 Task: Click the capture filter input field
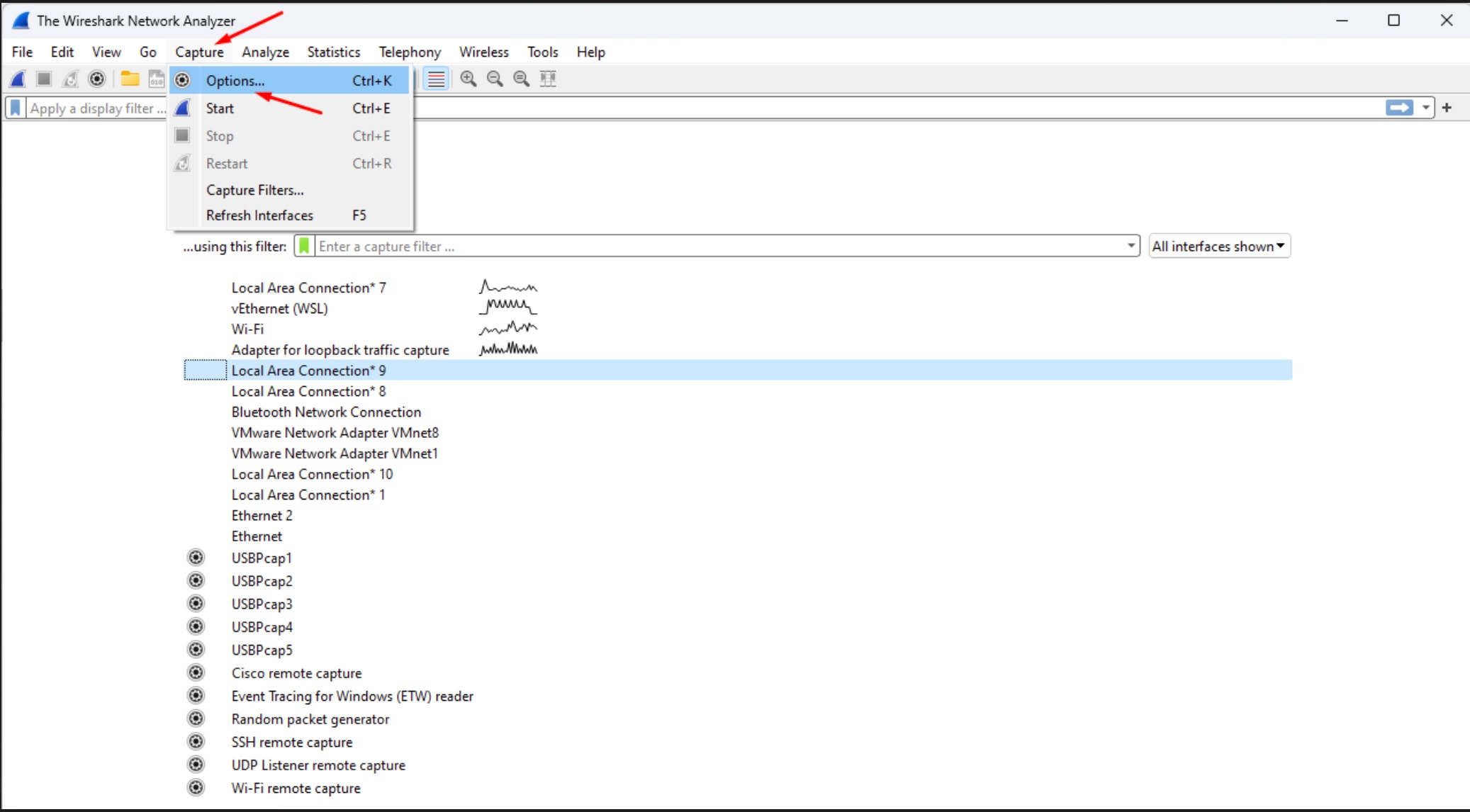pyautogui.click(x=719, y=246)
